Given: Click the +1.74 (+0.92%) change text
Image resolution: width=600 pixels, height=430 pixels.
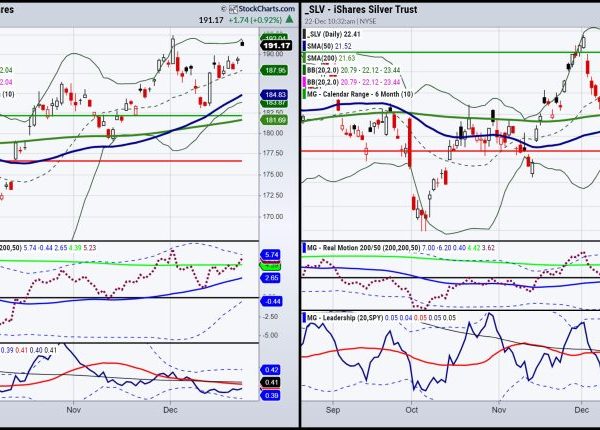Looking at the screenshot, I should 255,20.
